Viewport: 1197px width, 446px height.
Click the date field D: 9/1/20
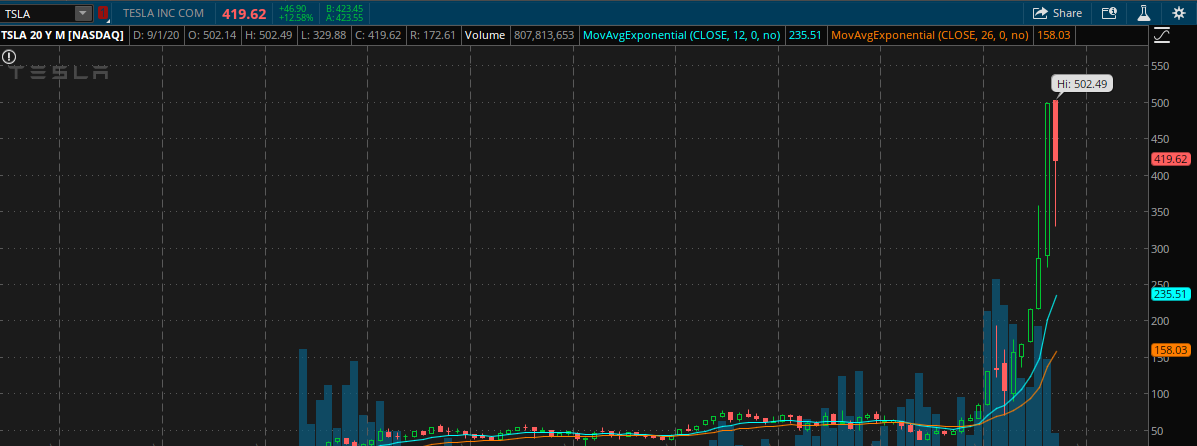click(x=156, y=35)
